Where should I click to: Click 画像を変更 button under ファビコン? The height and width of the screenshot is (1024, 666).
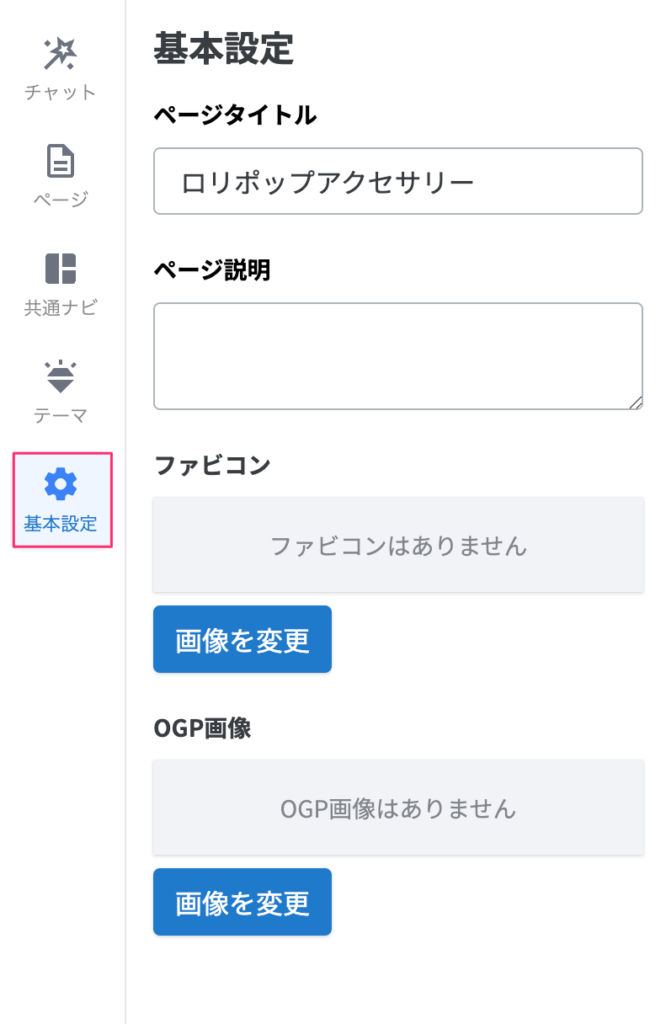point(242,639)
